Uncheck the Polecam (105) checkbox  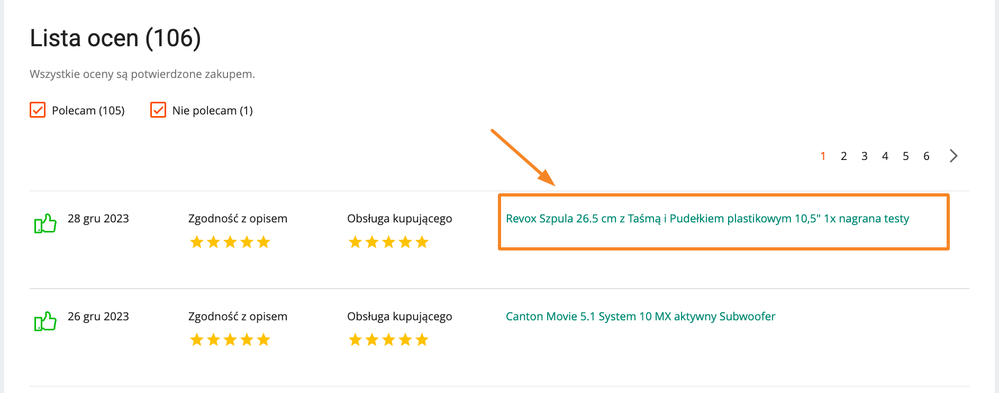click(38, 110)
